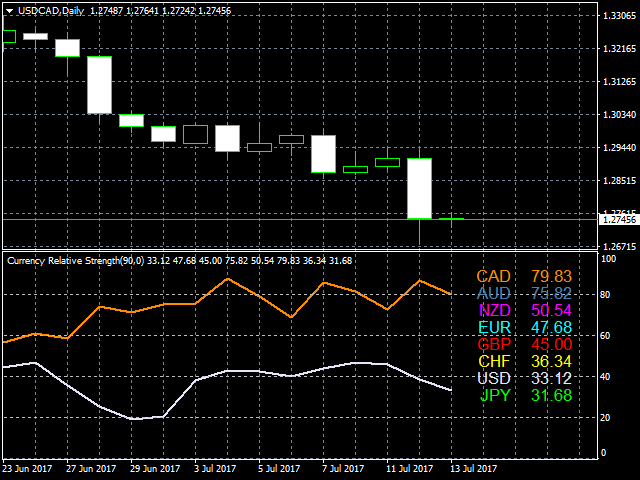The height and width of the screenshot is (480, 640).
Task: Click the 29 Jun 2017 date label
Action: click(155, 468)
